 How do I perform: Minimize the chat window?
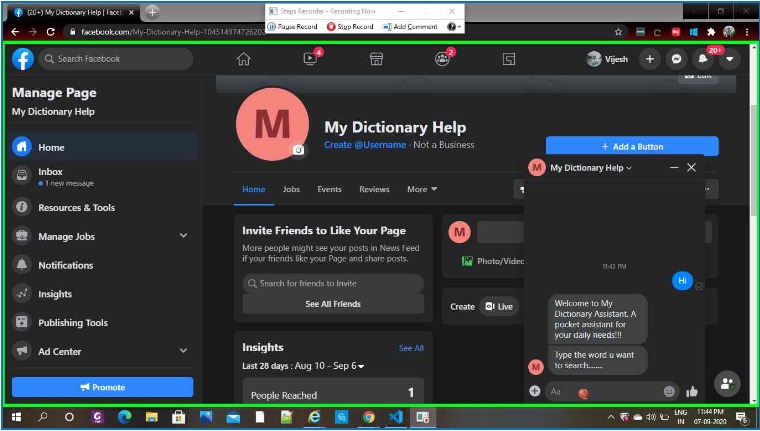[x=674, y=168]
